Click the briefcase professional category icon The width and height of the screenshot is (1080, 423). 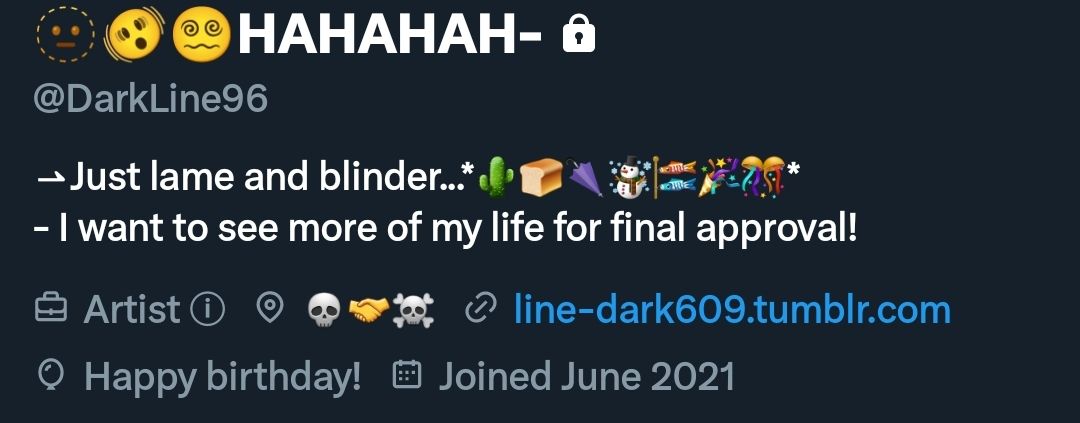tap(51, 309)
